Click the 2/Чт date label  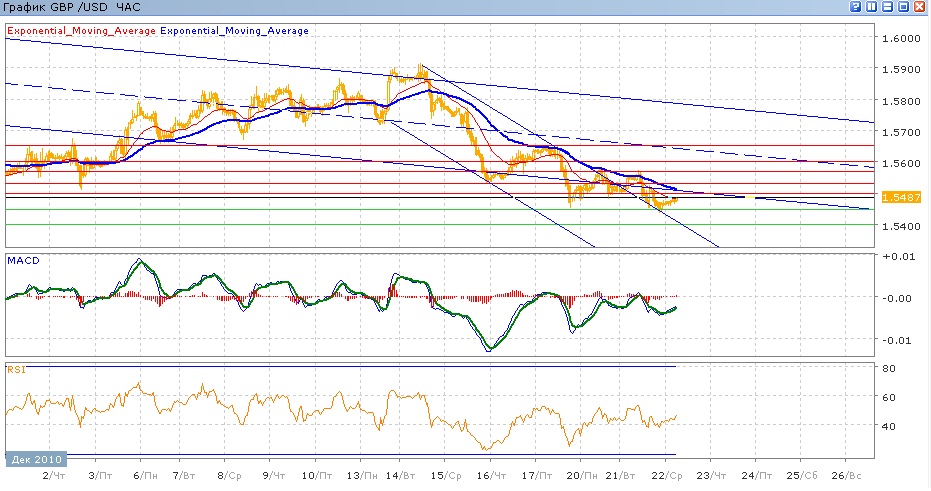pyautogui.click(x=54, y=476)
